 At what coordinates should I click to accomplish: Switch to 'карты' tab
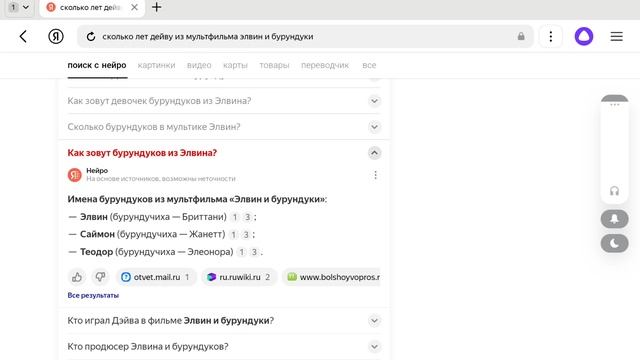(x=235, y=65)
